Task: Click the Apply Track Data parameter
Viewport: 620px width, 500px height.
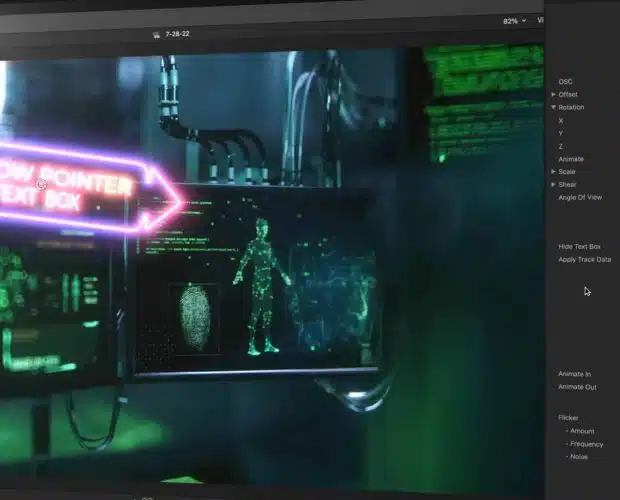Action: 584,260
